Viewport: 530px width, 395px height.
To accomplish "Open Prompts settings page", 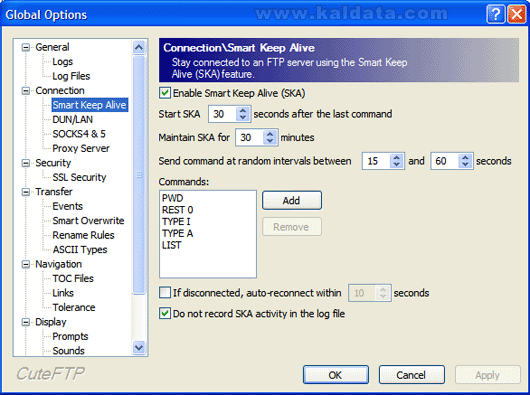I will (x=70, y=337).
